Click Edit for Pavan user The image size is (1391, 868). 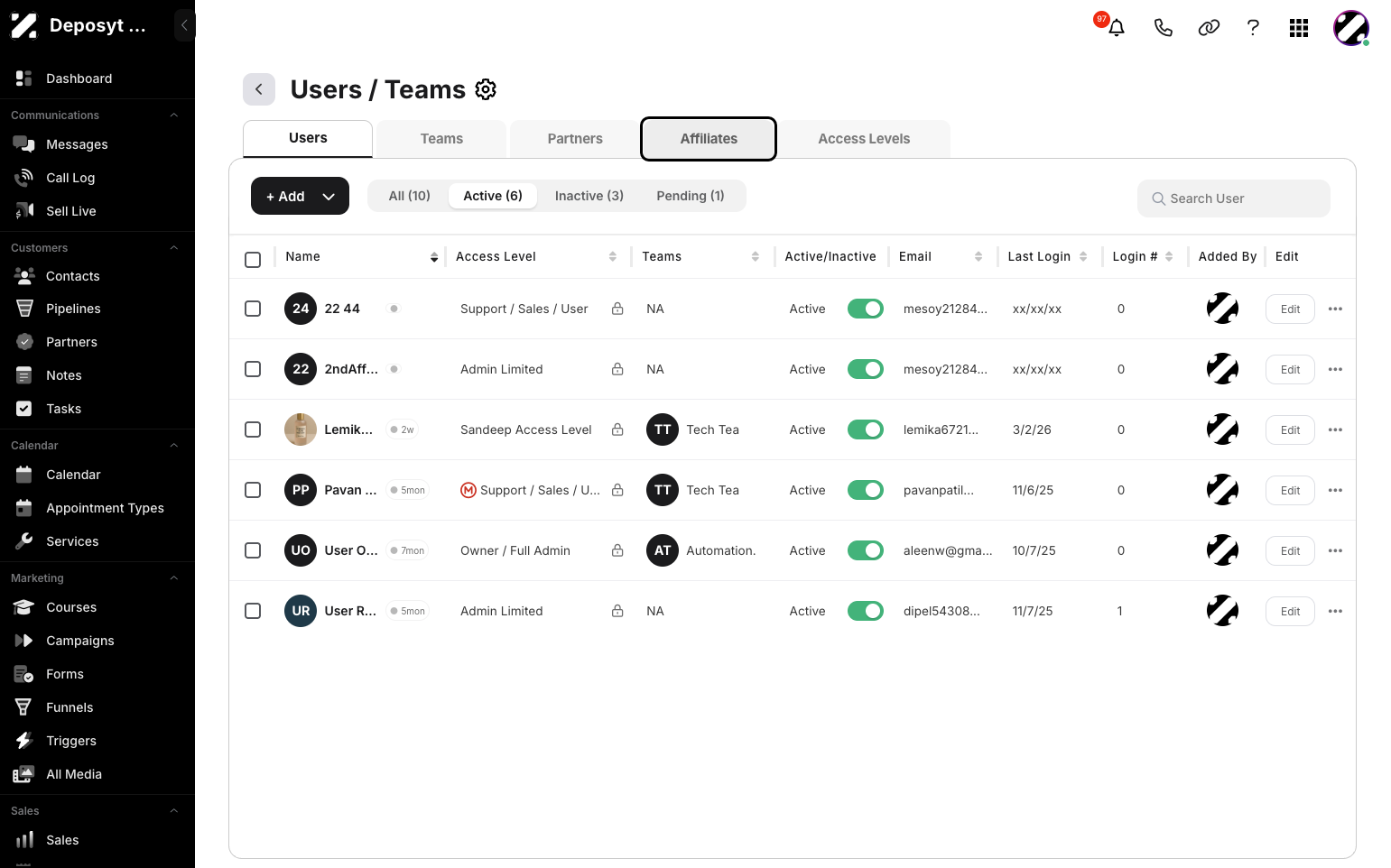(1290, 490)
